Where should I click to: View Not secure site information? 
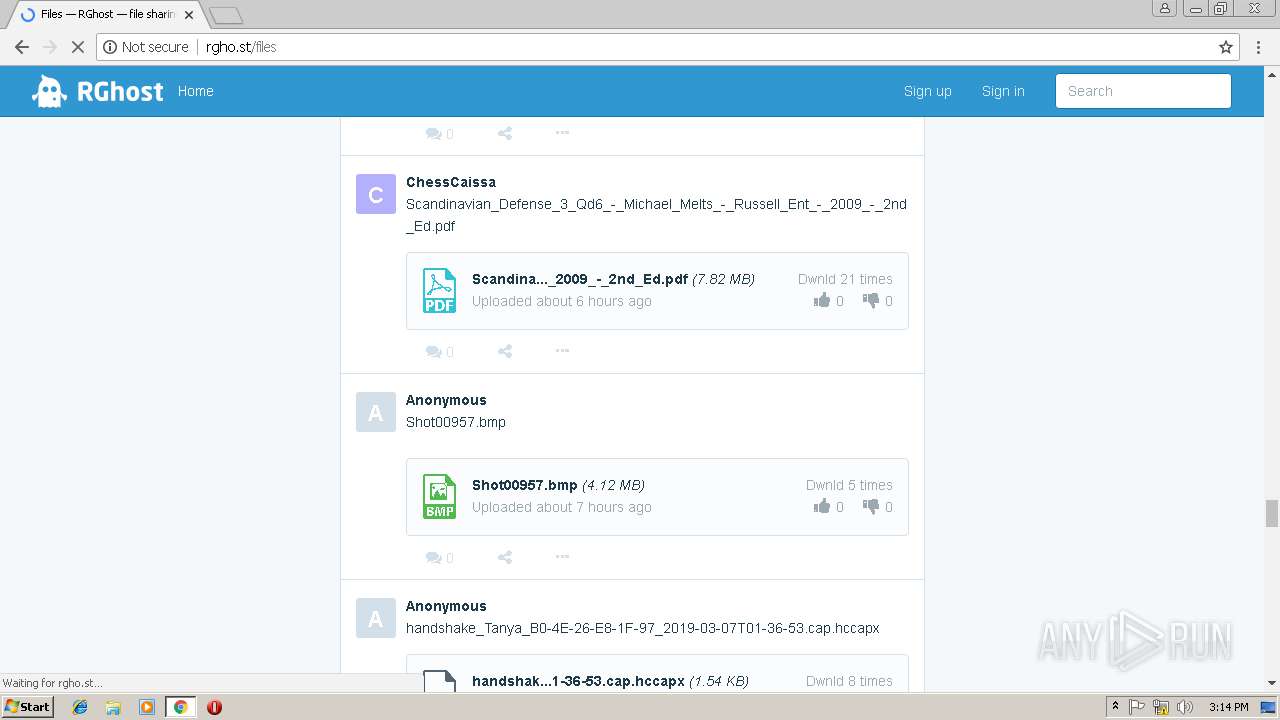tap(146, 47)
